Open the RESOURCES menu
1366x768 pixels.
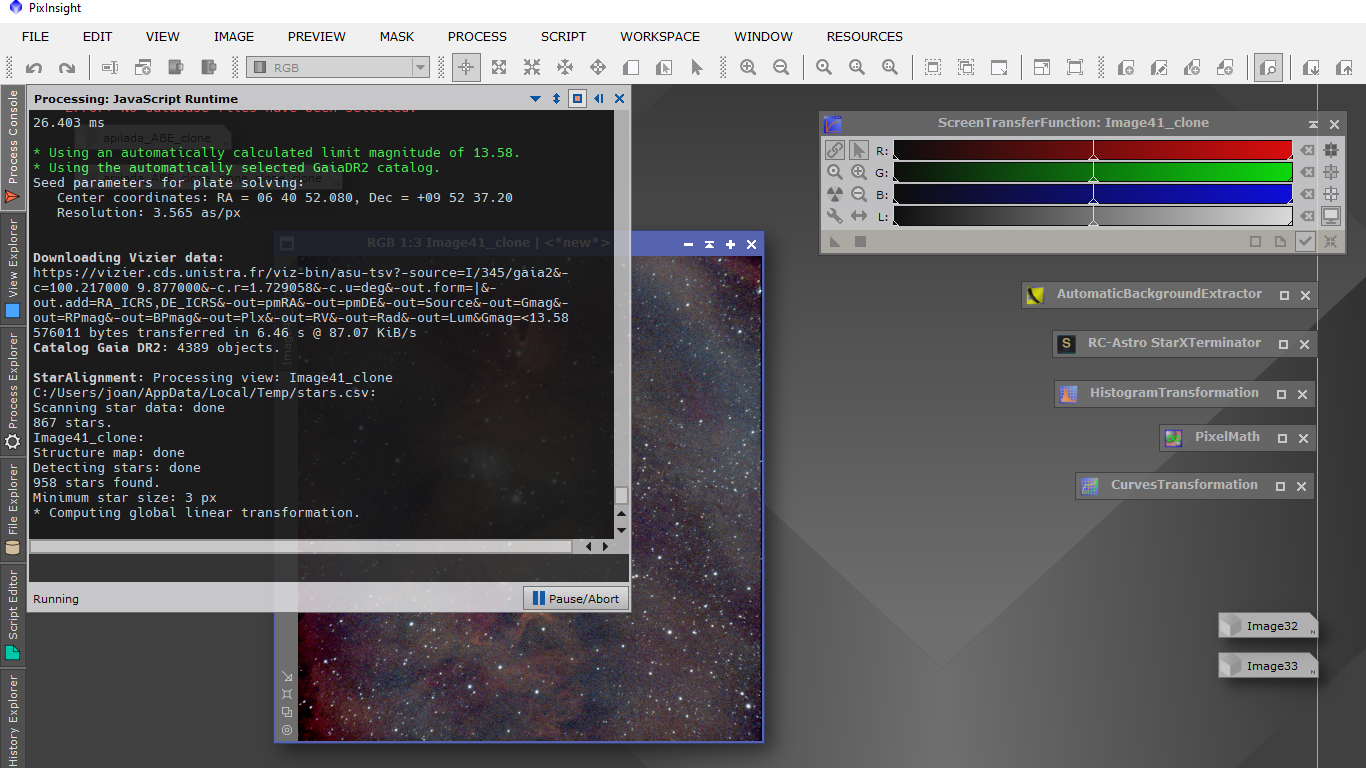point(865,36)
